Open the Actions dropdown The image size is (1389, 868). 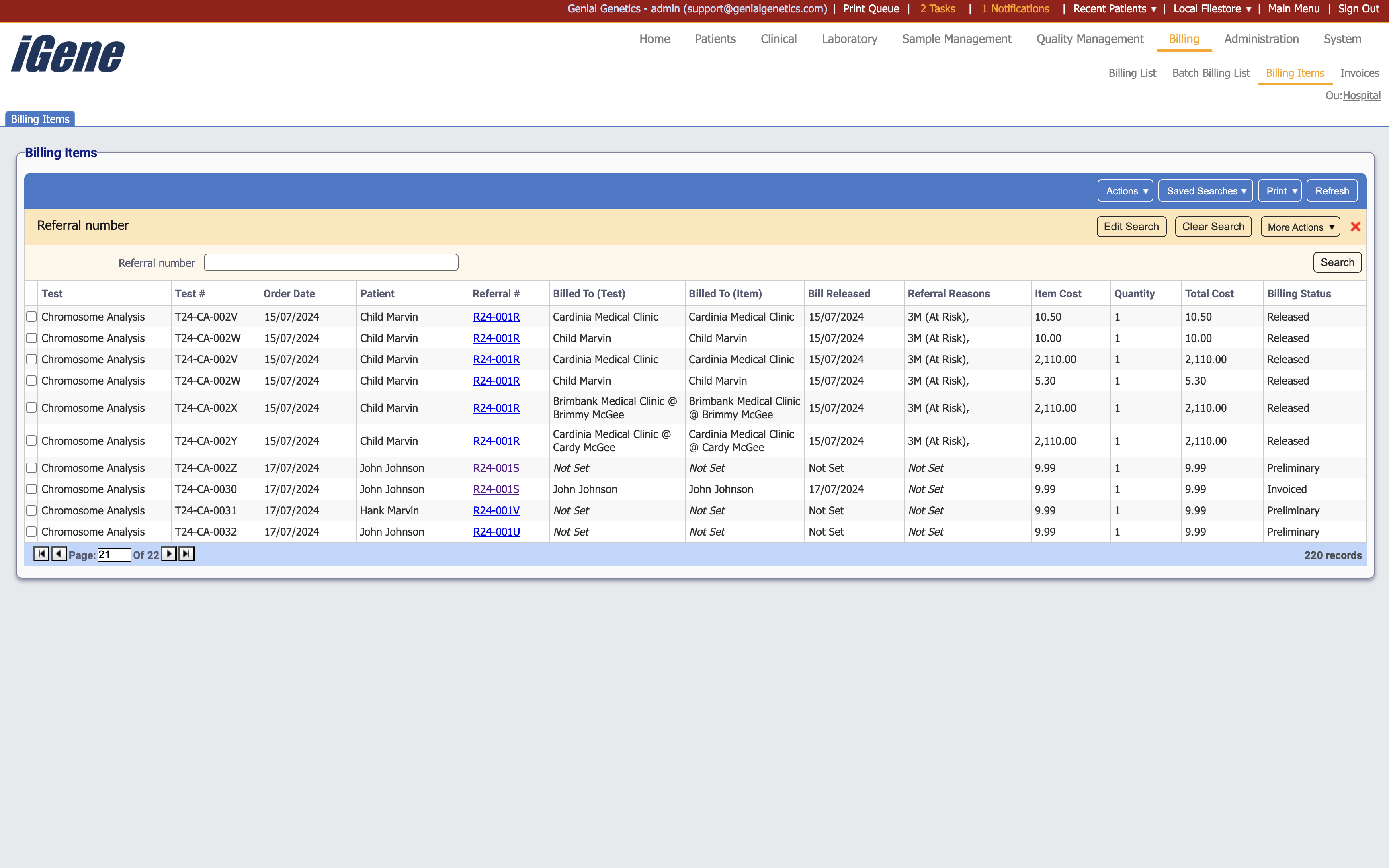(1125, 190)
